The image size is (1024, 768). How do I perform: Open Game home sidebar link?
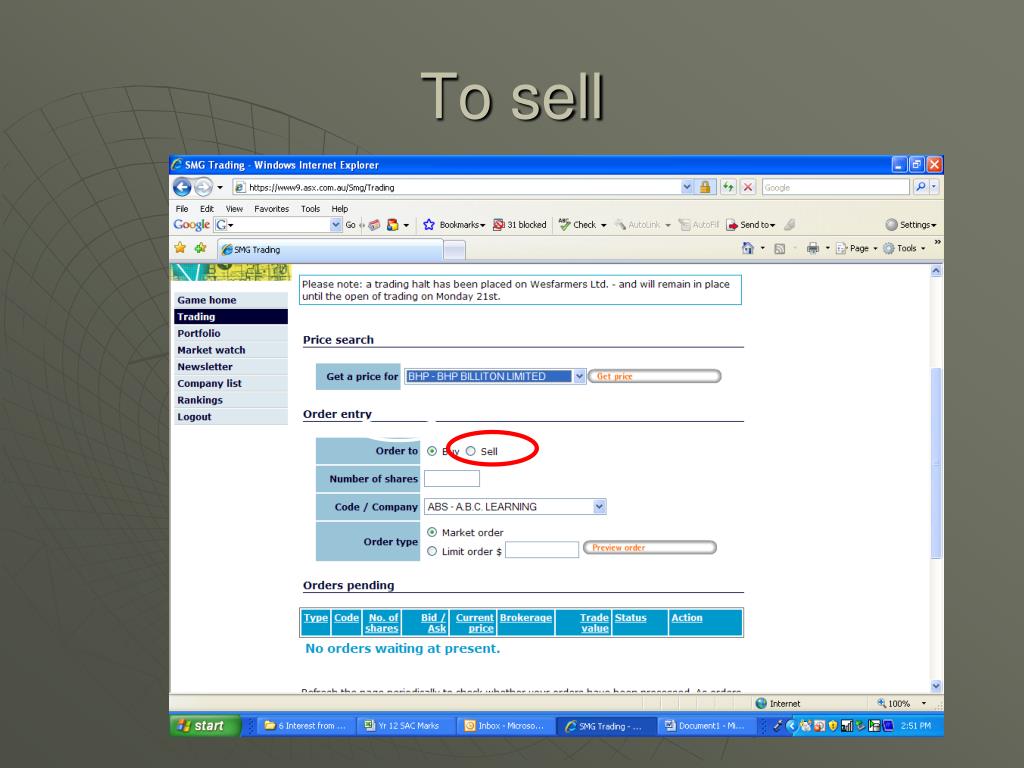[231, 300]
